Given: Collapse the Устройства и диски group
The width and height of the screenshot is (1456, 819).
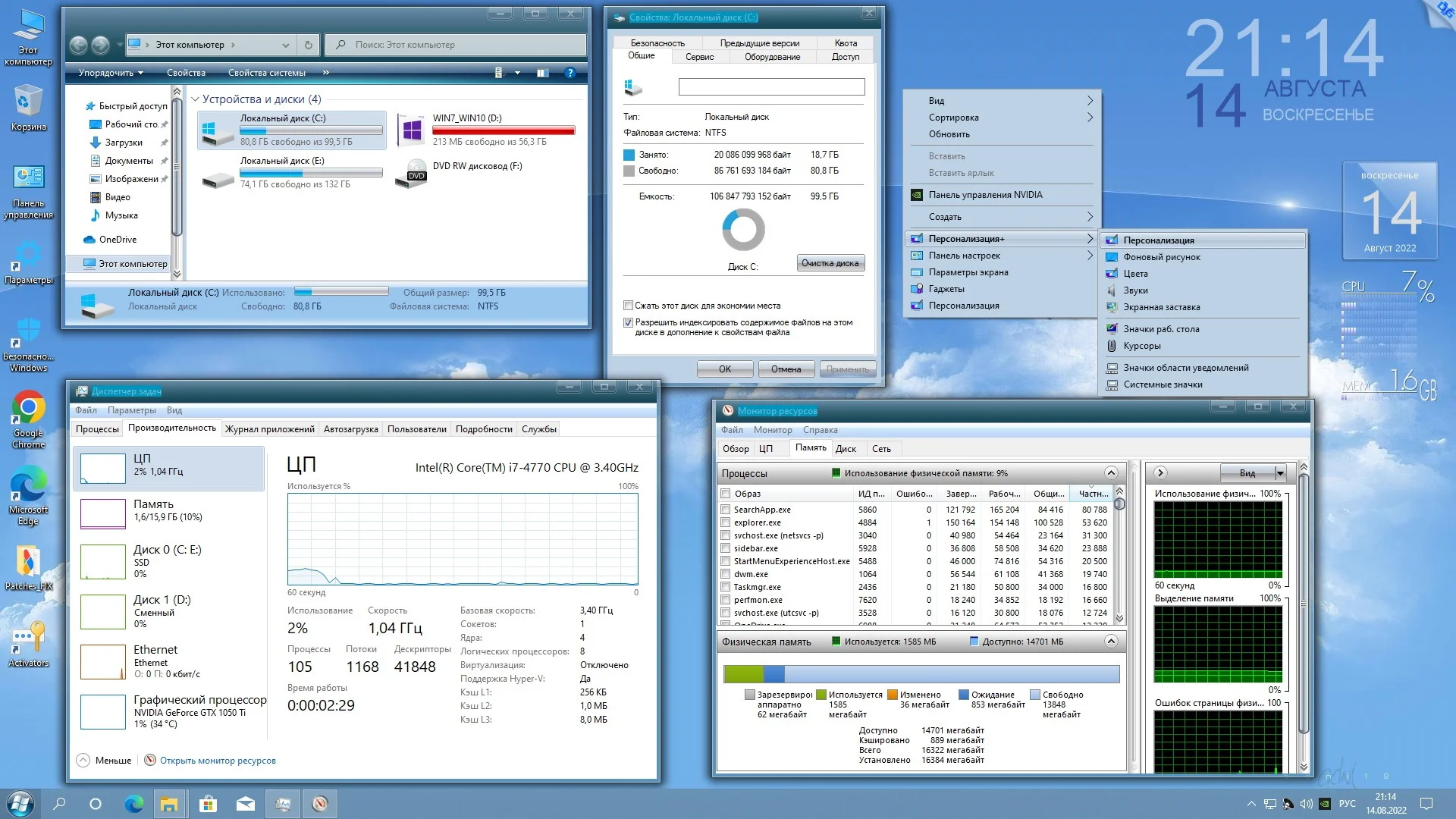Looking at the screenshot, I should [195, 99].
